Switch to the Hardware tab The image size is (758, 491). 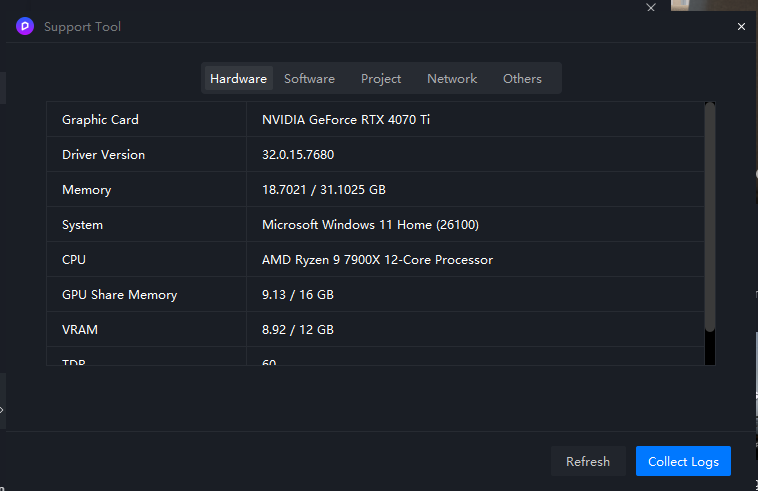[238, 78]
